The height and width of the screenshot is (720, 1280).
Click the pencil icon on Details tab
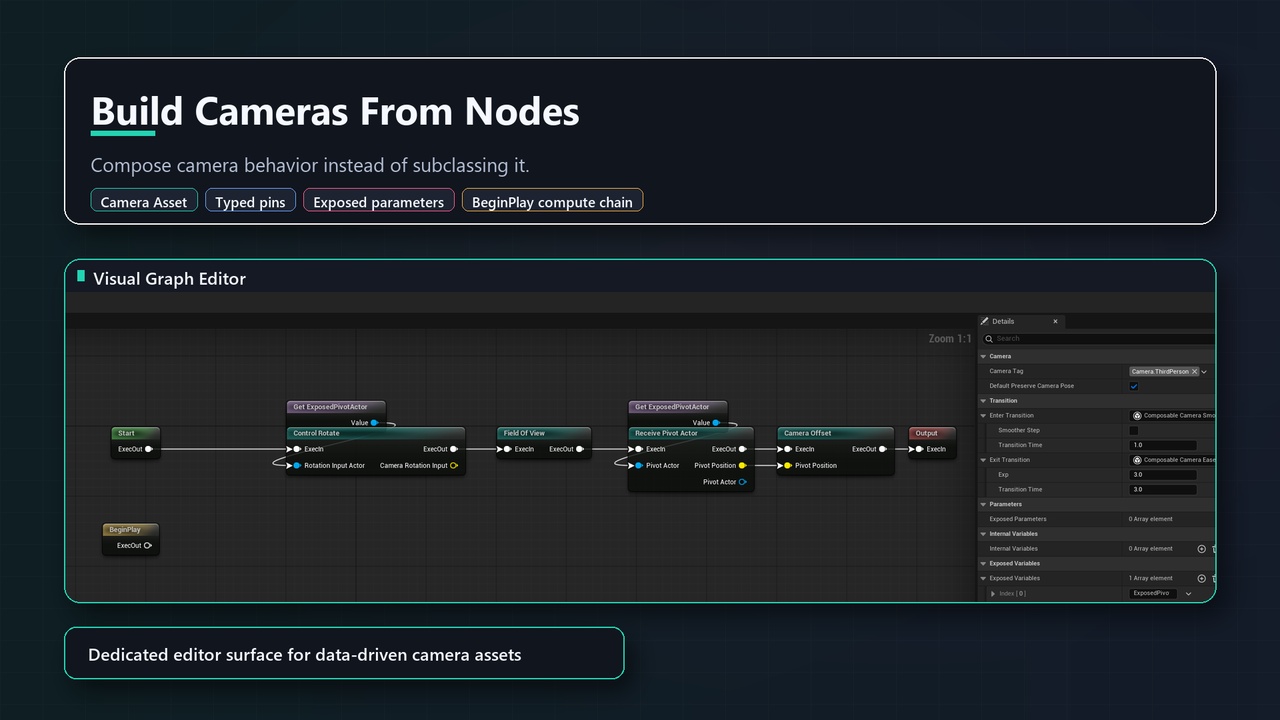click(985, 321)
